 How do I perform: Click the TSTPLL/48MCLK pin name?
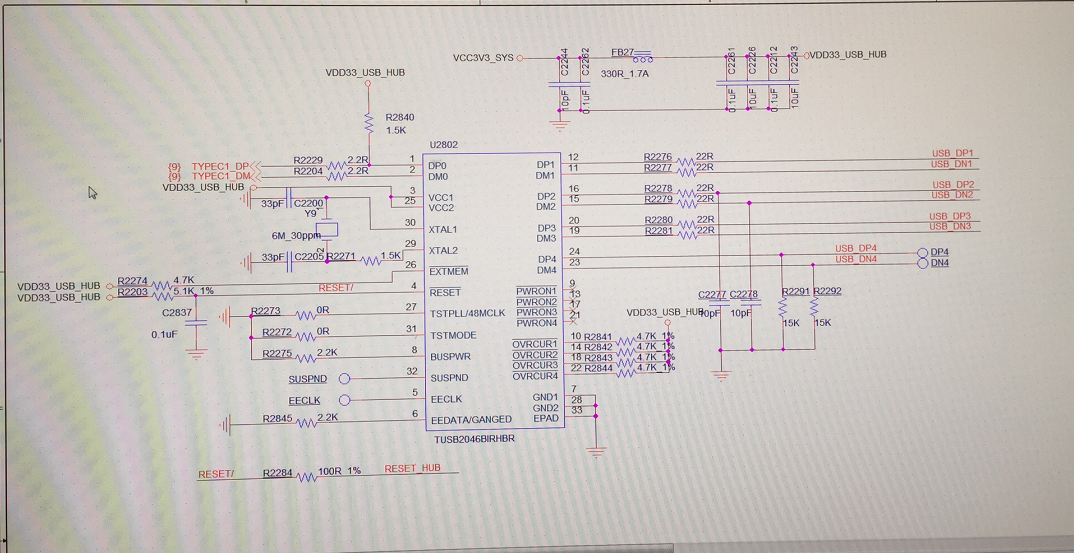pos(467,314)
